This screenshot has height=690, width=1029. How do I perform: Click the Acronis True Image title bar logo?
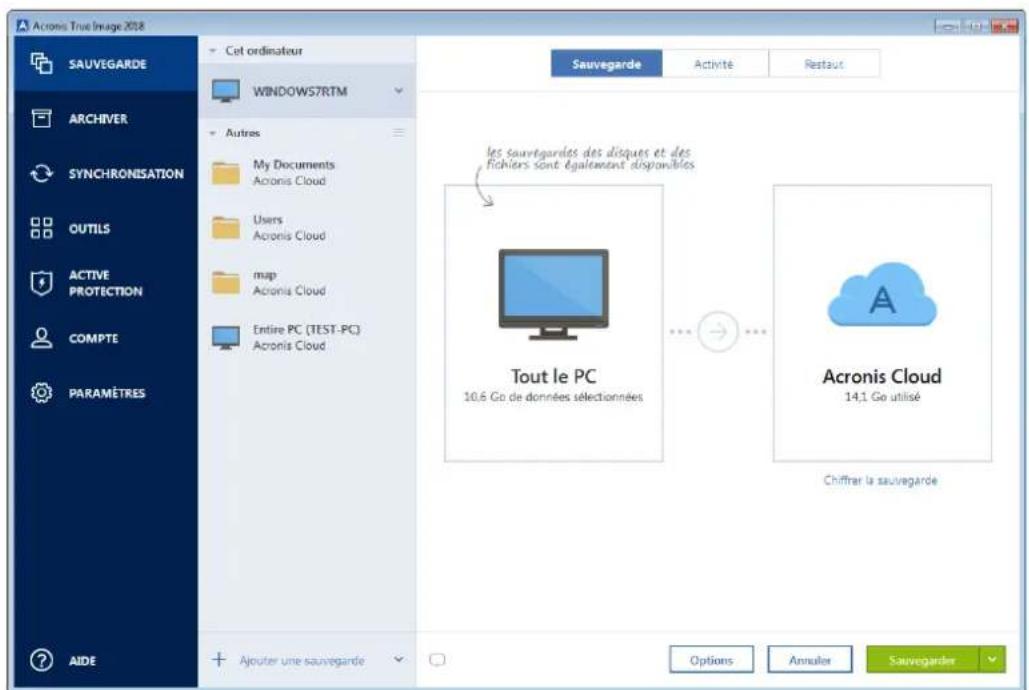pyautogui.click(x=23, y=26)
